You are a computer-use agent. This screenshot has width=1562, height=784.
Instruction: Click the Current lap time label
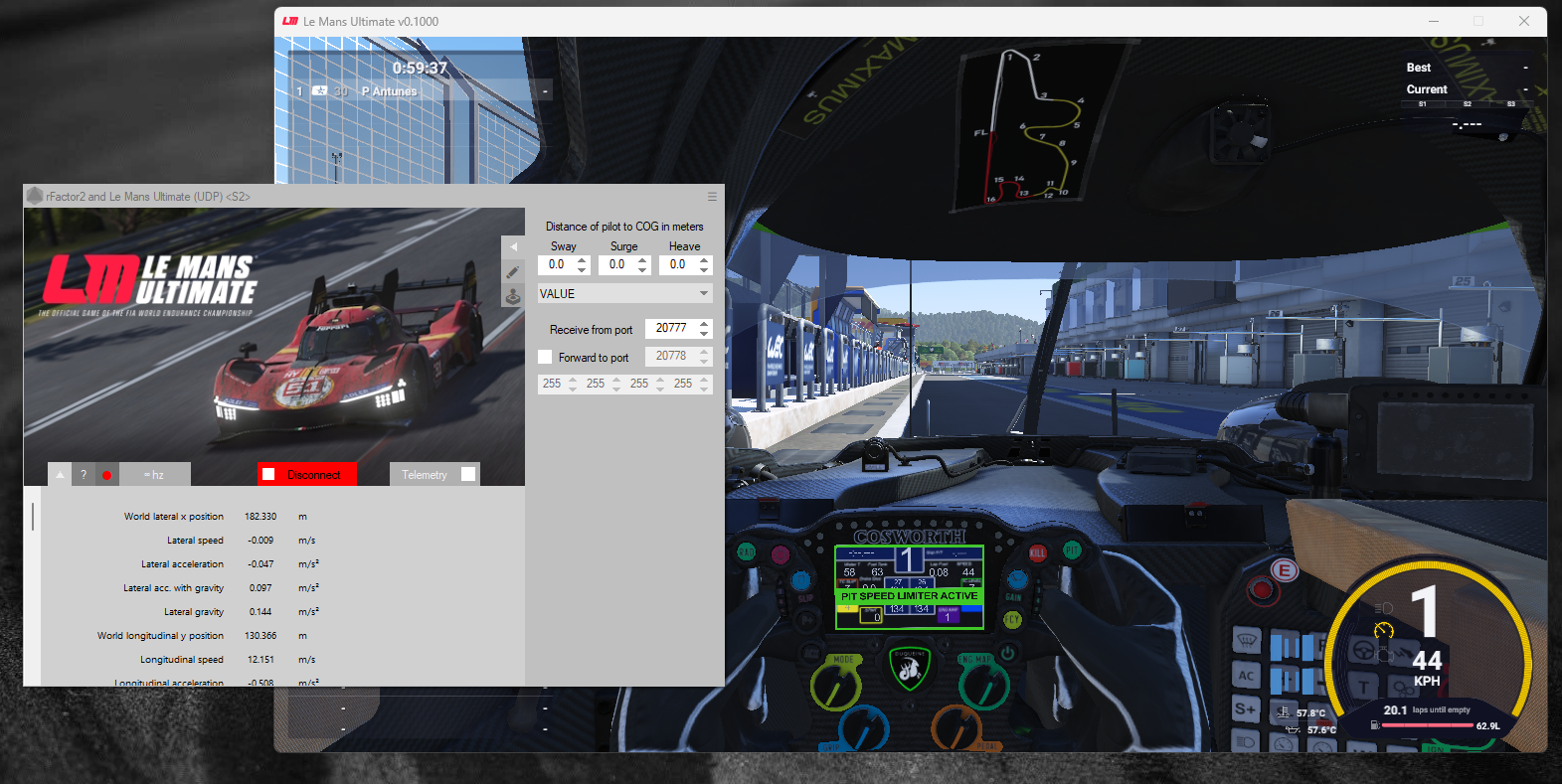point(1427,89)
